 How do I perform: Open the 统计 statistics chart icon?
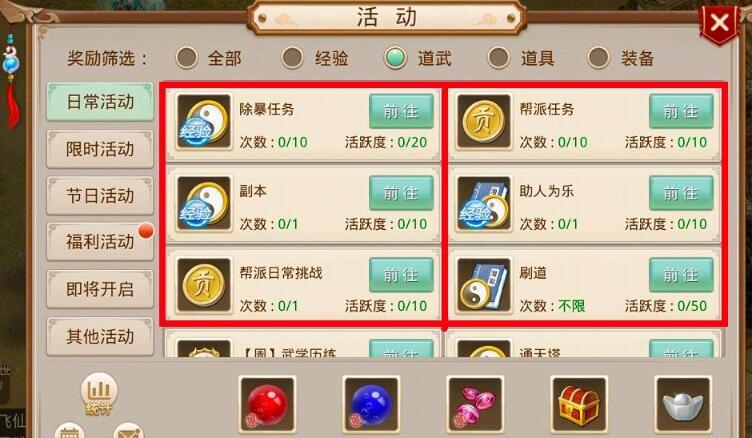click(99, 394)
